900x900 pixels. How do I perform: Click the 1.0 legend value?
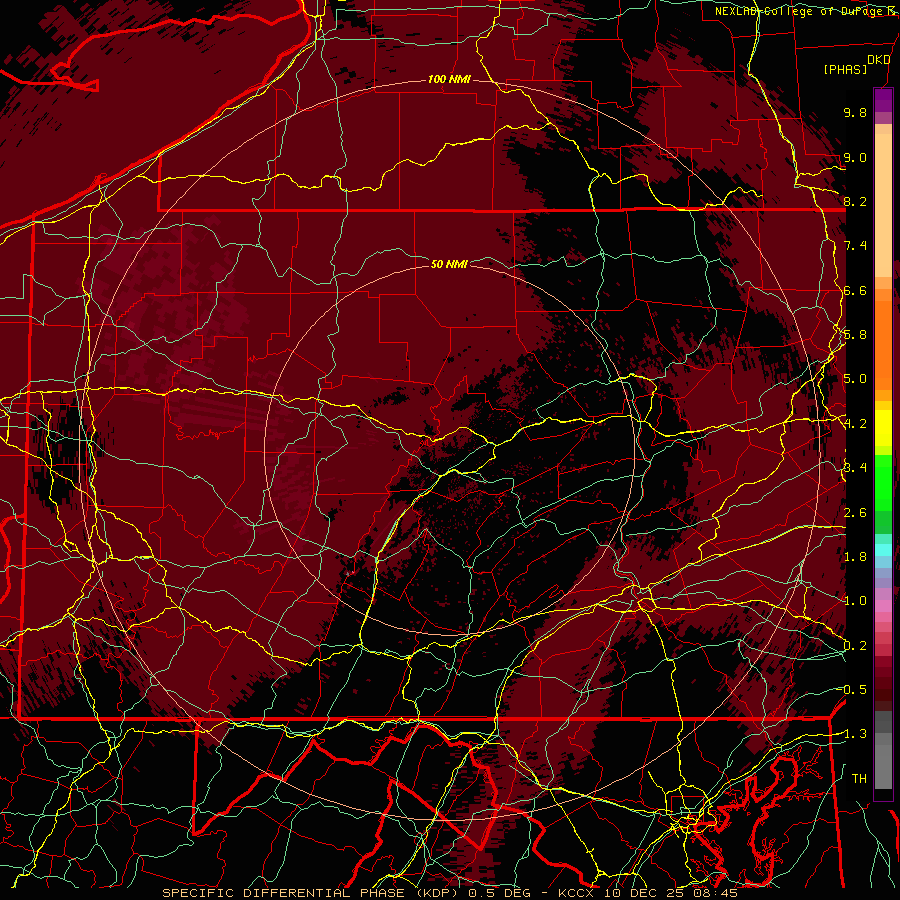coord(855,601)
